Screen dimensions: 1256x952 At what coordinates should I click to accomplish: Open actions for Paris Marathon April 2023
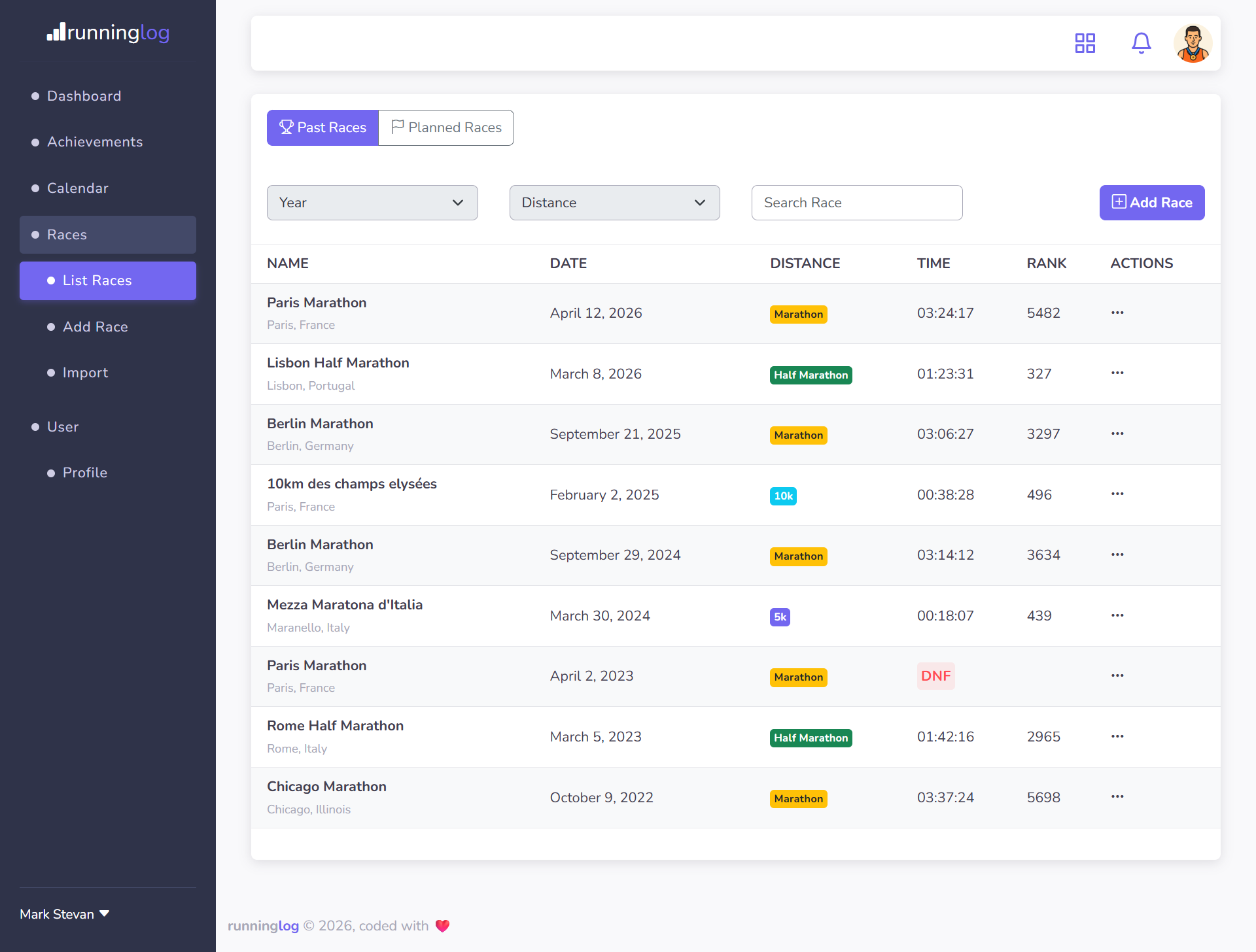coord(1117,675)
